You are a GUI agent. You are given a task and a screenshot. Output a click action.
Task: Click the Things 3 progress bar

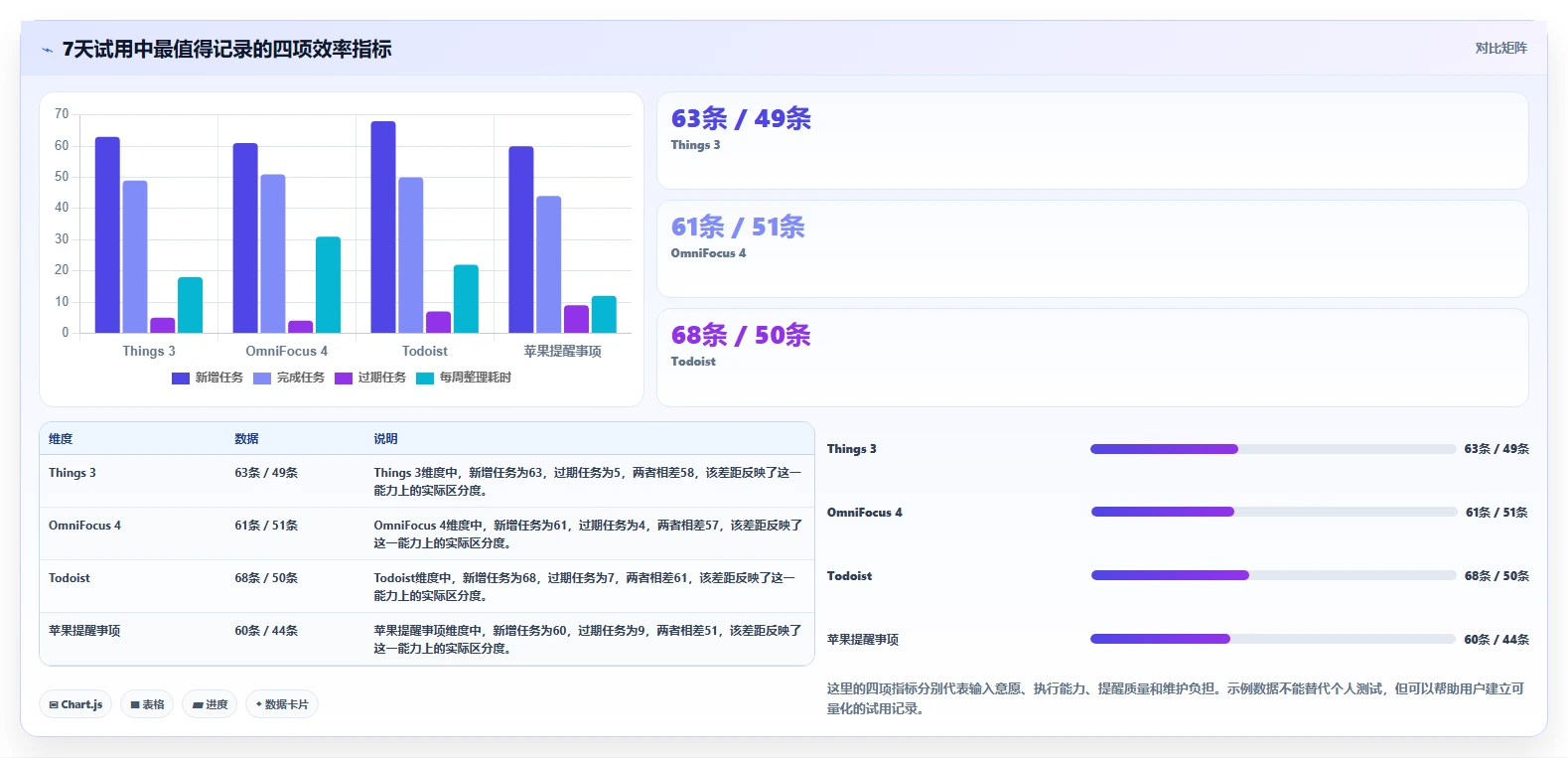pos(1273,449)
